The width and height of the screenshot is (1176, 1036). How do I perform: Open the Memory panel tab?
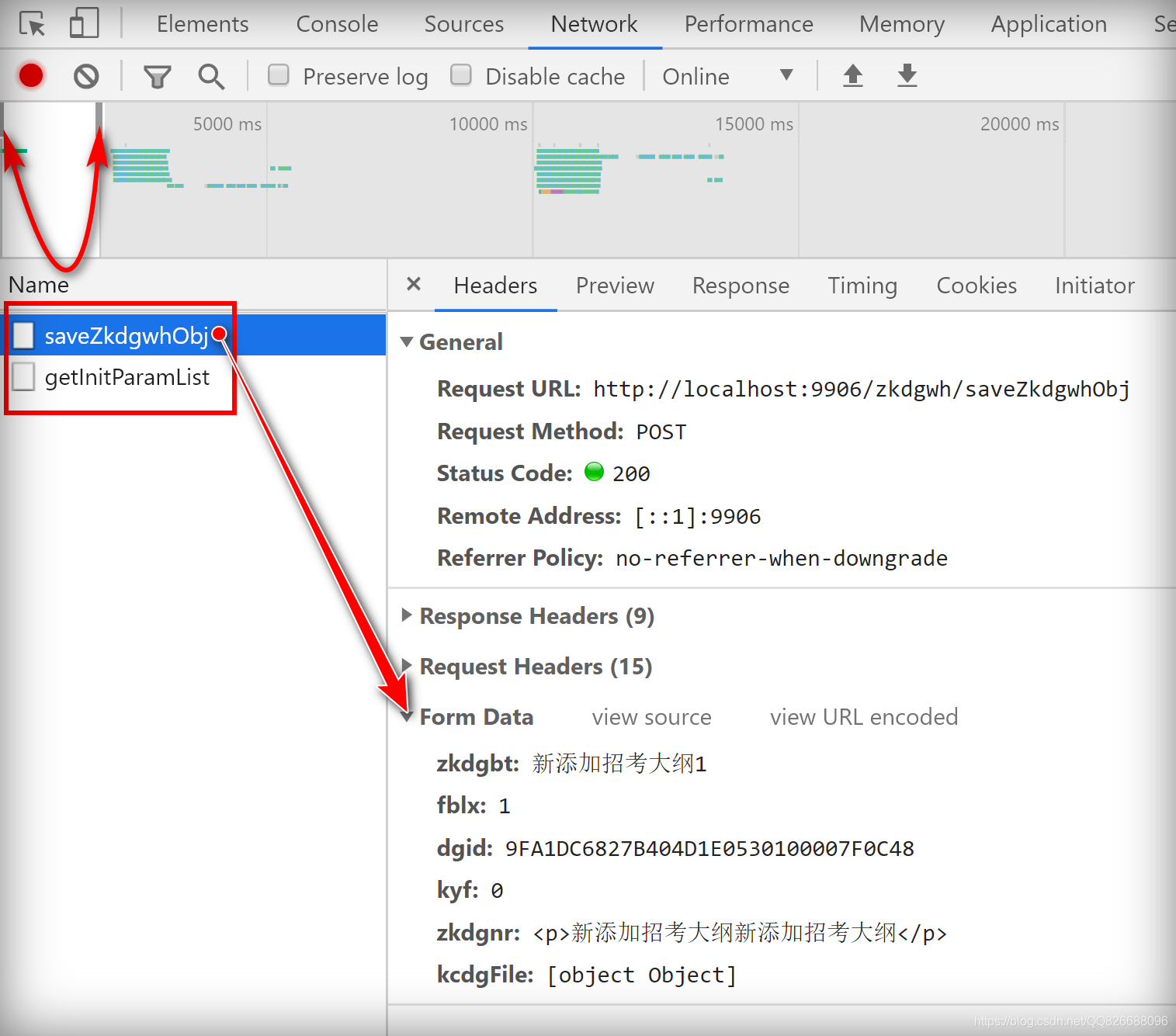tap(902, 24)
